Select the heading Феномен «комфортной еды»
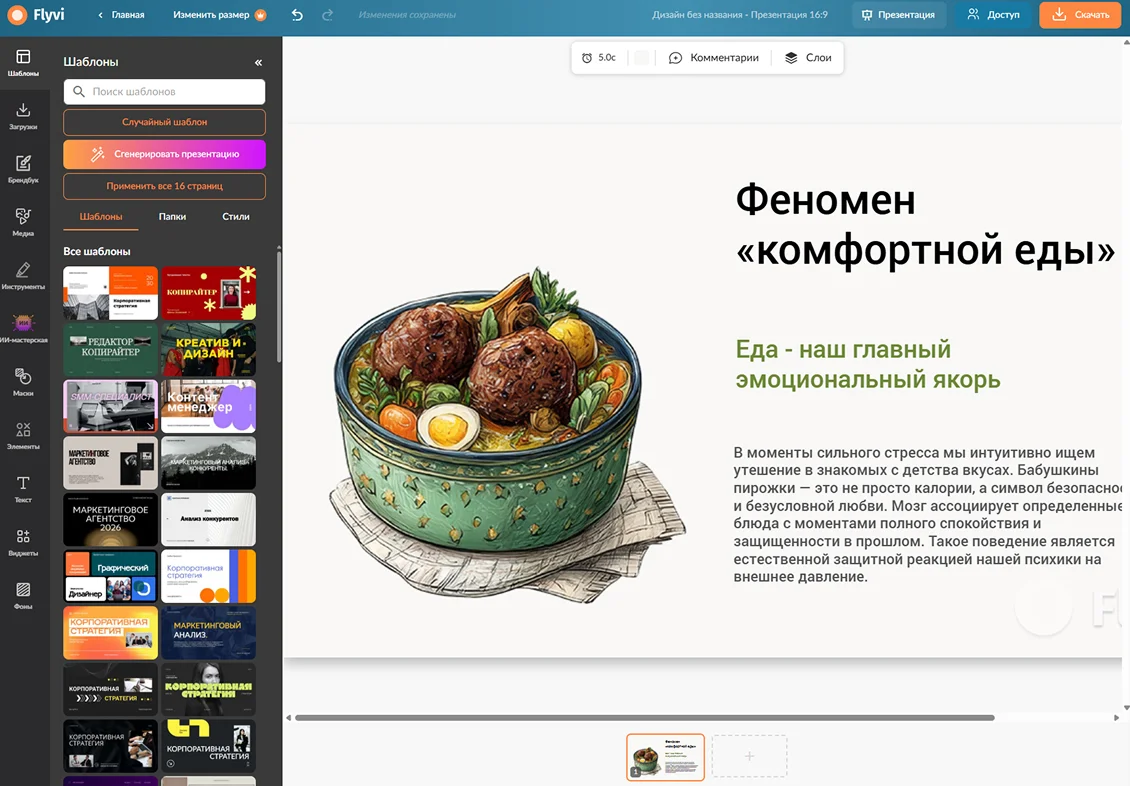The image size is (1130, 786). coord(925,225)
